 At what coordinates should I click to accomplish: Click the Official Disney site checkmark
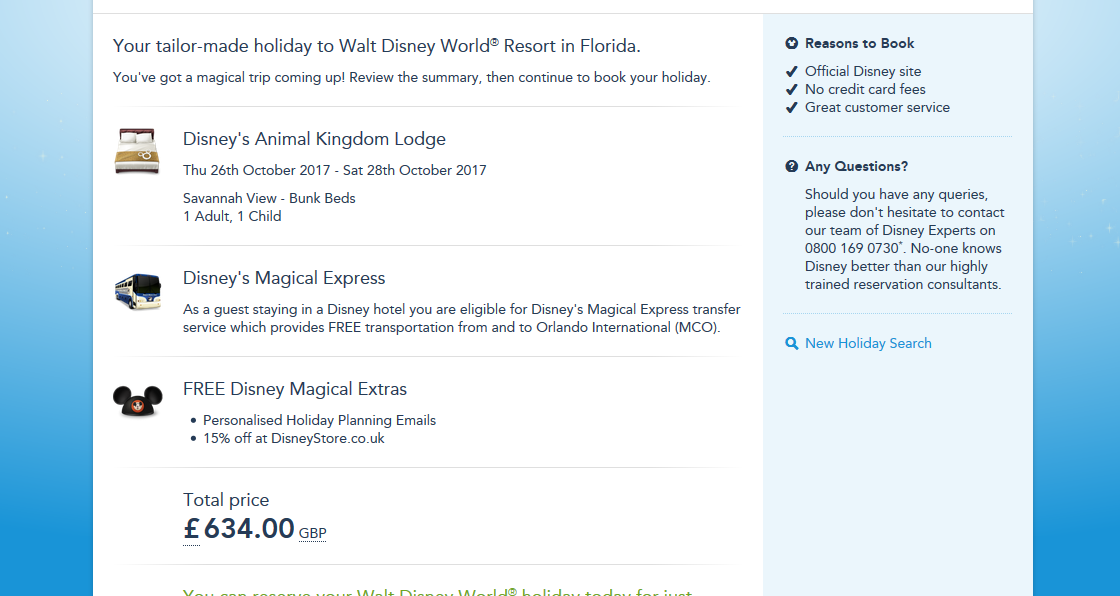792,71
